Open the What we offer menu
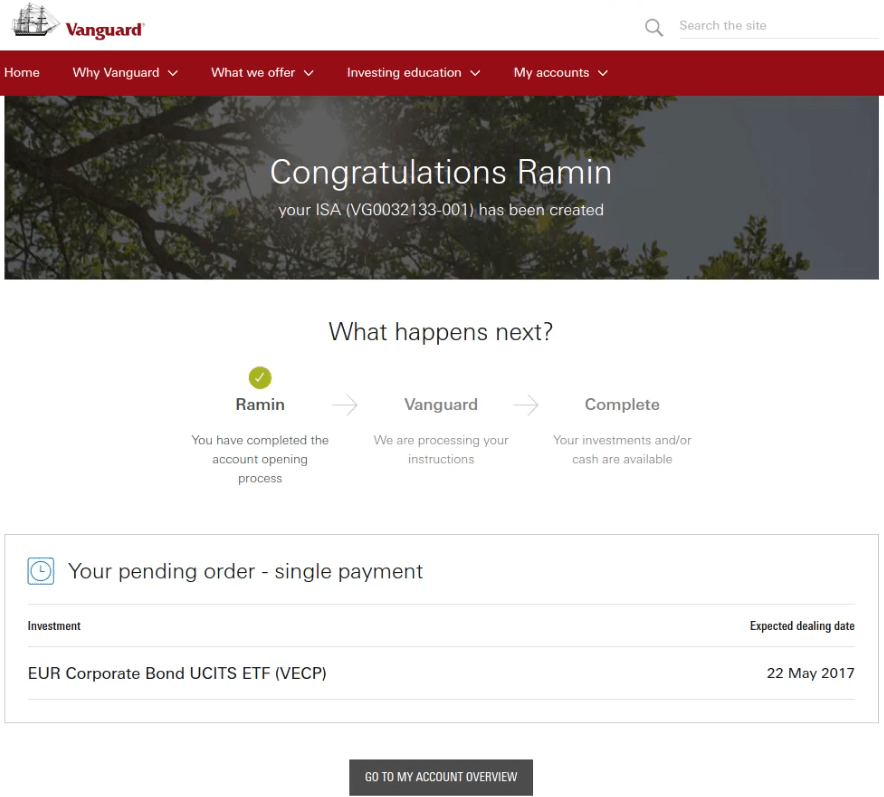Image resolution: width=884 pixels, height=797 pixels. pos(262,72)
